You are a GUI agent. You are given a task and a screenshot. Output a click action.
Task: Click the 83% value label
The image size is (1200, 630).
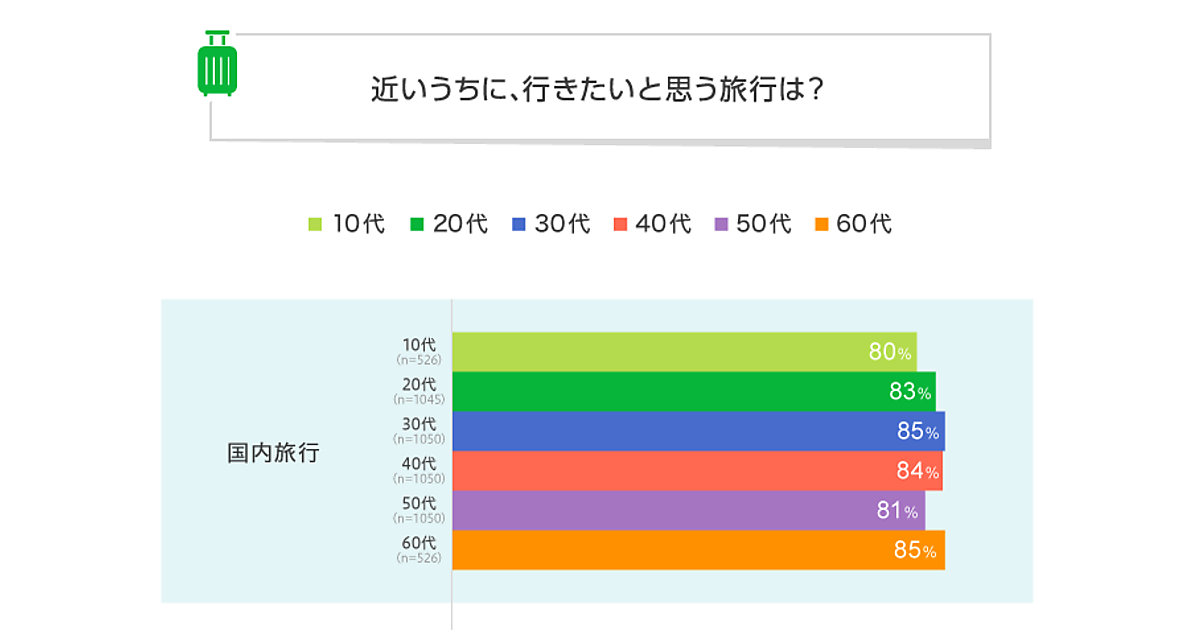pyautogui.click(x=910, y=392)
